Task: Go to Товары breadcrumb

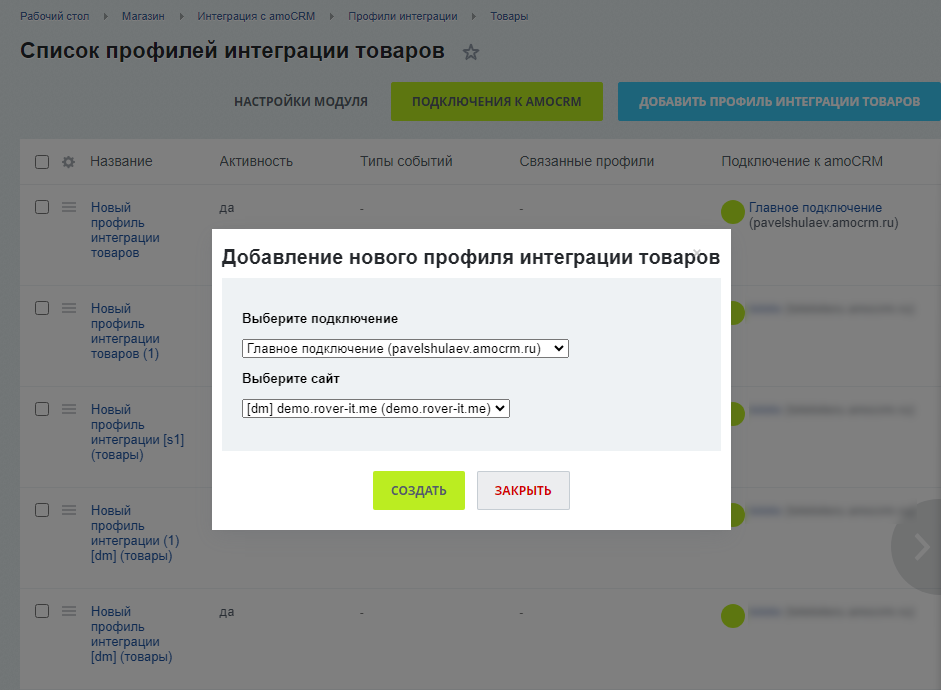Action: 509,16
